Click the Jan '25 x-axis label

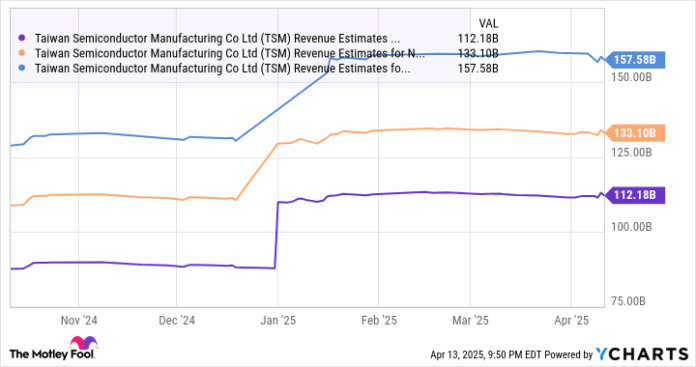[278, 320]
